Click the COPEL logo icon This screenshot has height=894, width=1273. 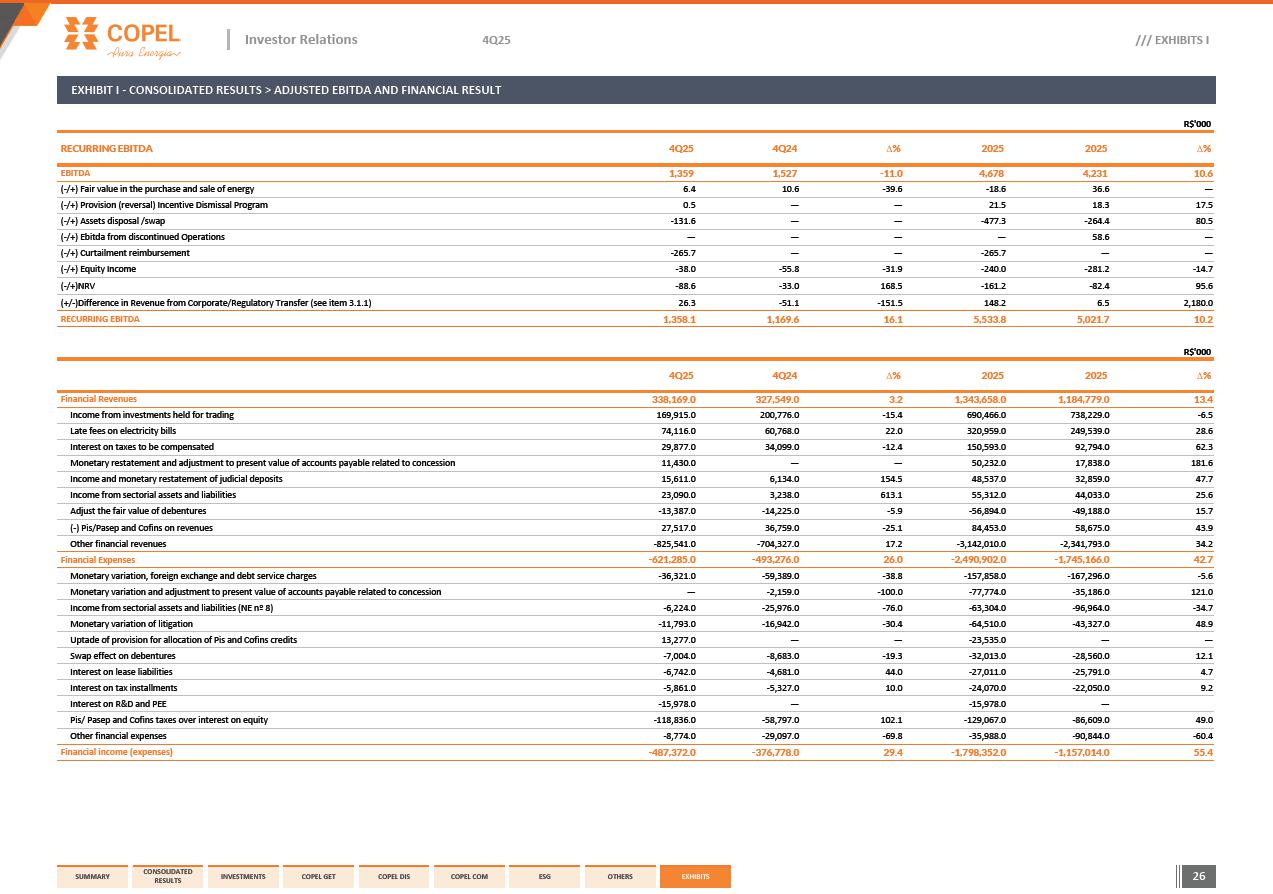(x=83, y=33)
